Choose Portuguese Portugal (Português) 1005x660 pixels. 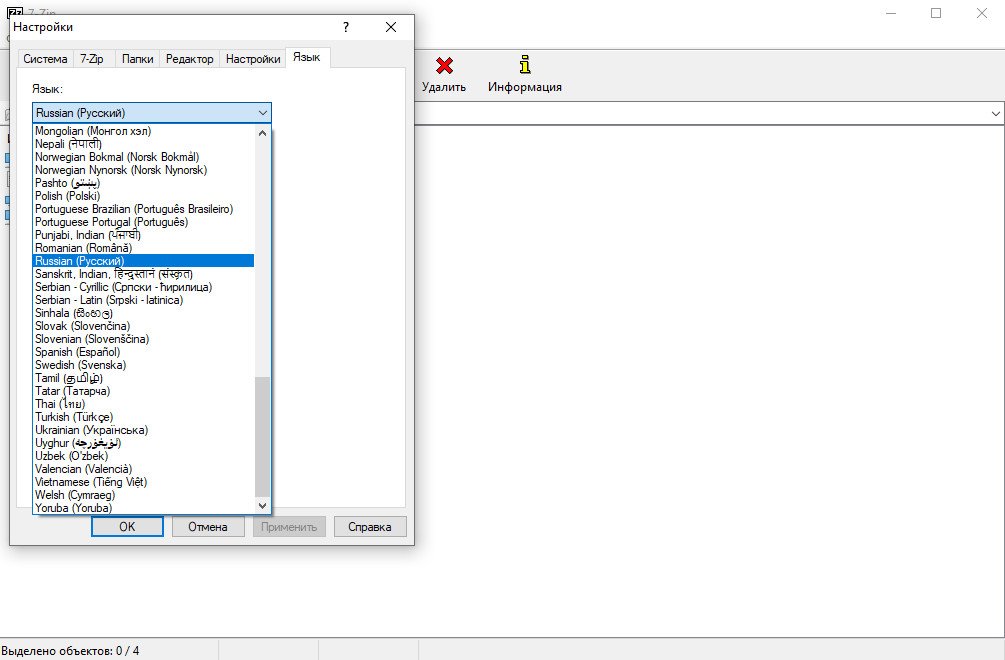[x=144, y=222]
